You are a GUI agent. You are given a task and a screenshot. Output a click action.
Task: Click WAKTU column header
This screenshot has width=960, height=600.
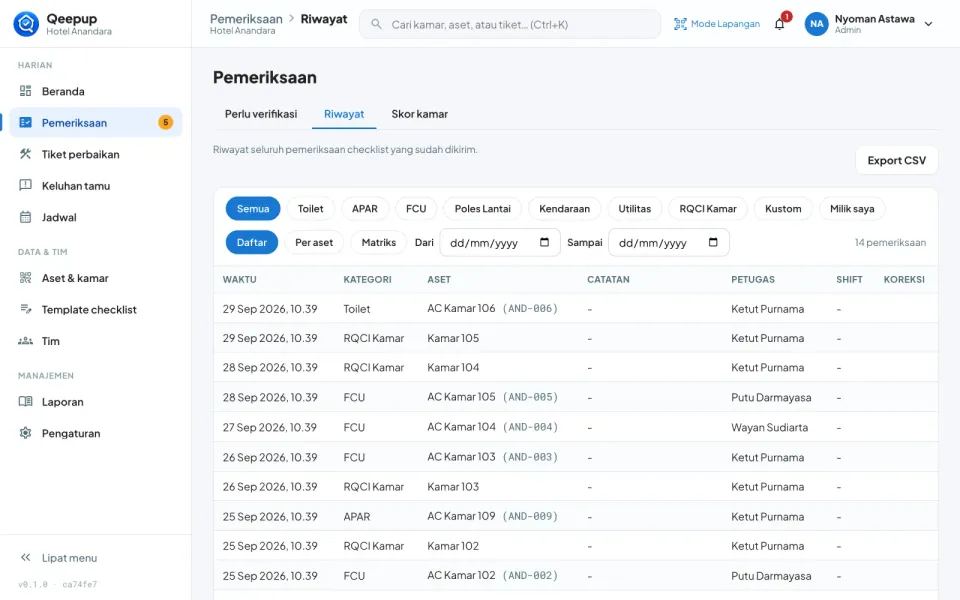(239, 279)
